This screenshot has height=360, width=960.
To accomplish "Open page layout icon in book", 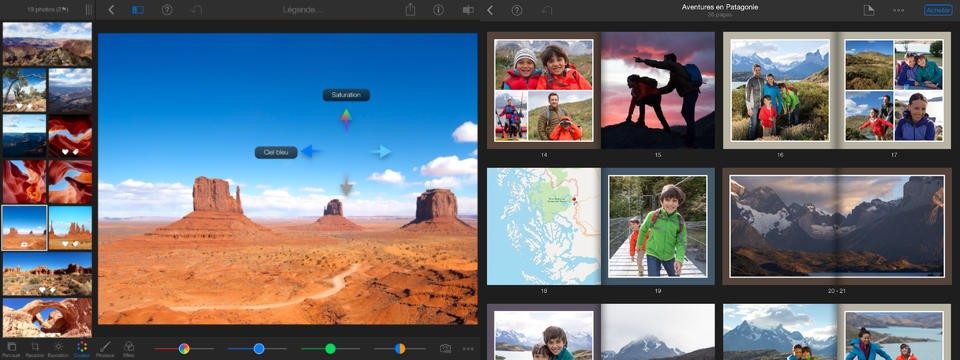I will [868, 10].
